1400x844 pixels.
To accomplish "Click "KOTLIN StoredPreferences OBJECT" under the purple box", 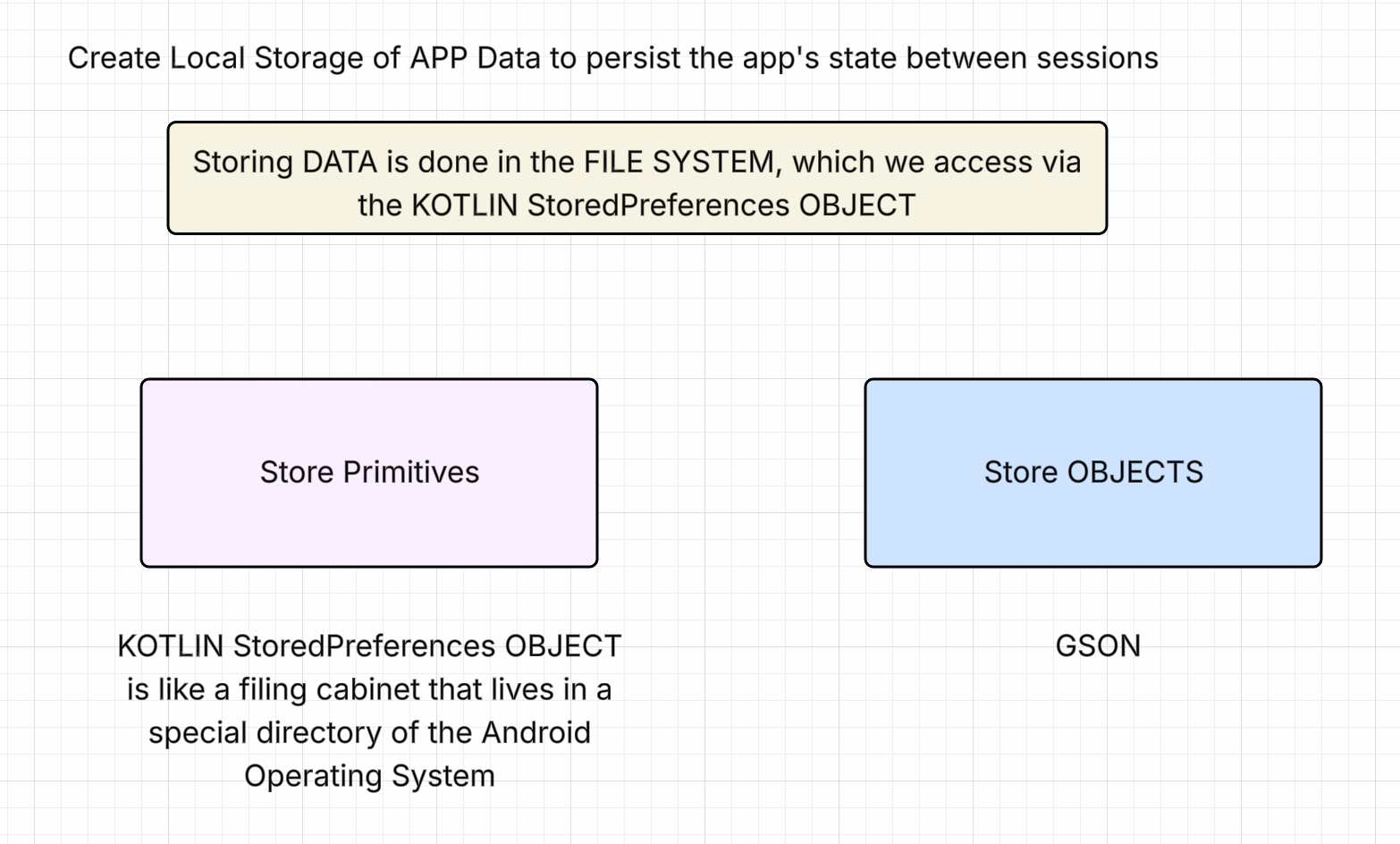I will (369, 646).
